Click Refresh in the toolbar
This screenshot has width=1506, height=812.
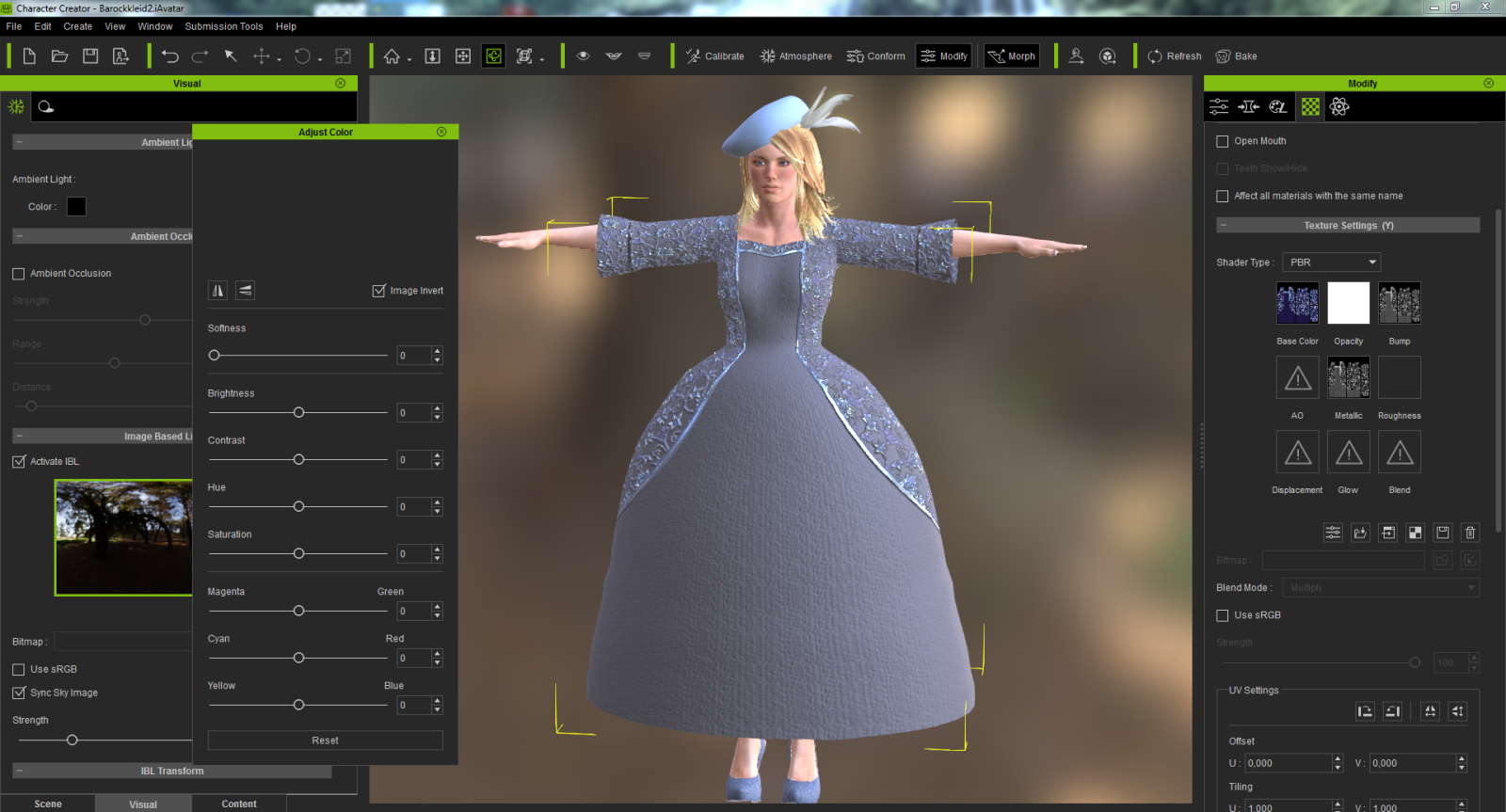pos(1174,56)
